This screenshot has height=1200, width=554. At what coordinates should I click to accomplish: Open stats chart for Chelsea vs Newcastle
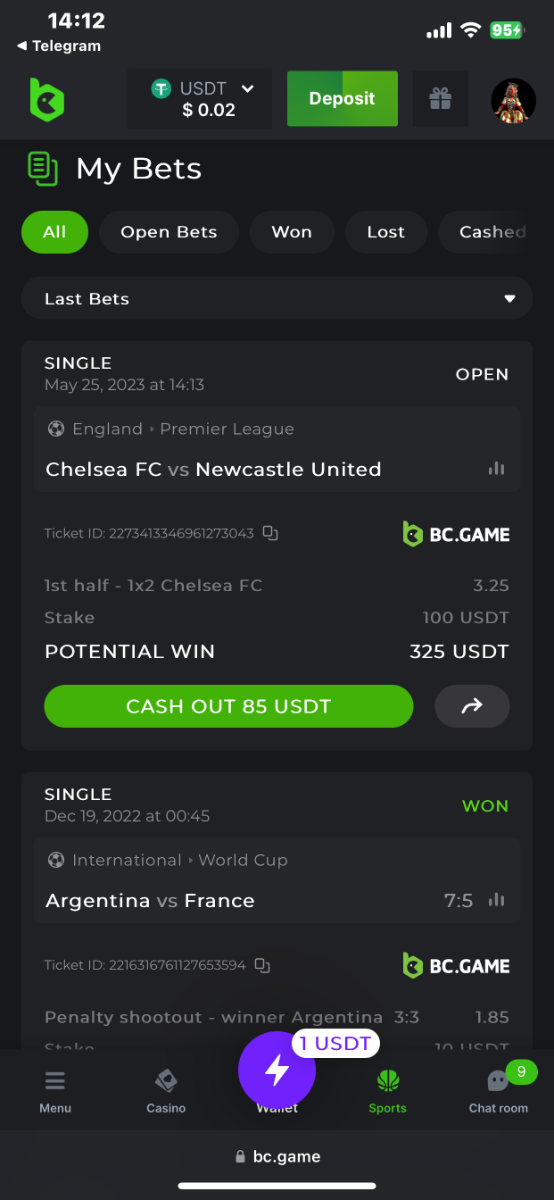click(x=496, y=469)
